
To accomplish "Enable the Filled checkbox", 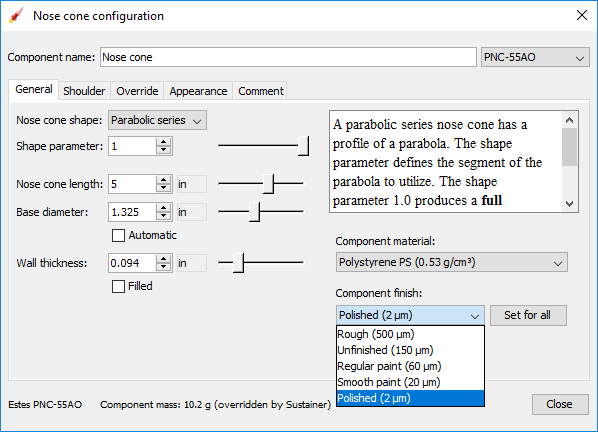I will click(x=118, y=286).
